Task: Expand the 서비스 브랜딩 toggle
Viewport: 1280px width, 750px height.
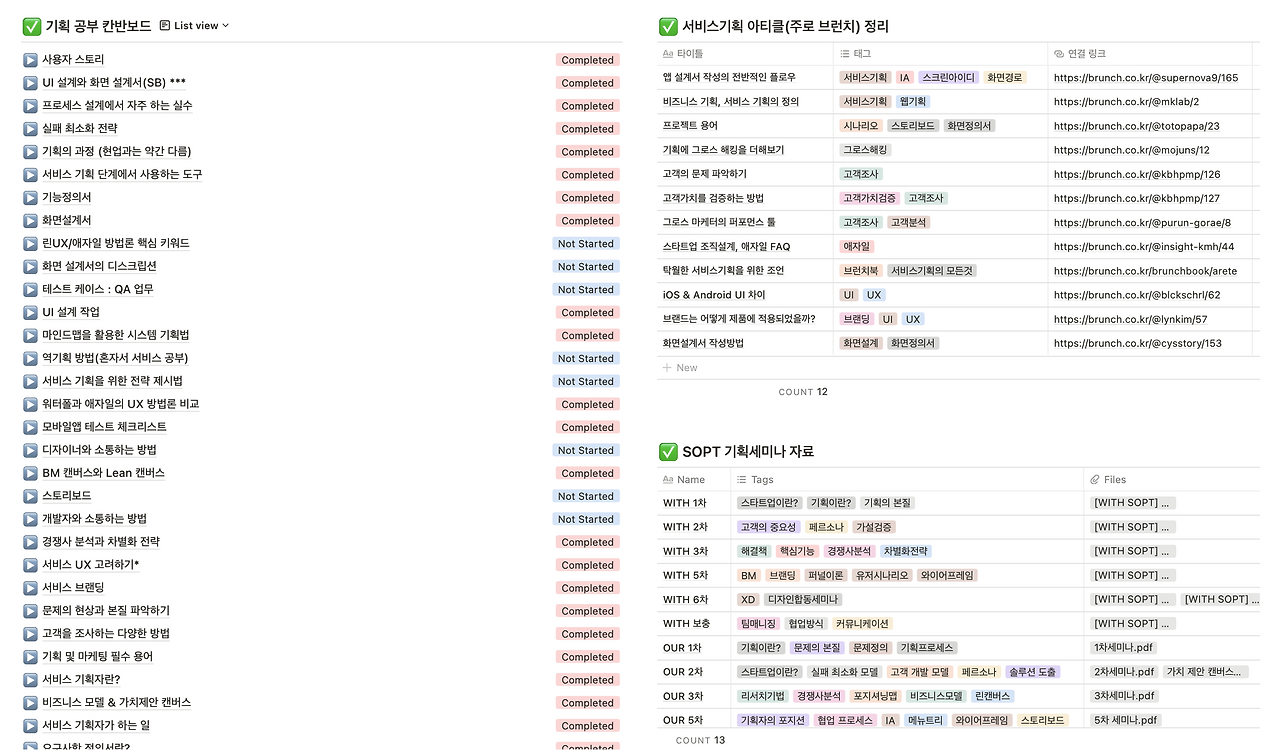Action: 30,587
